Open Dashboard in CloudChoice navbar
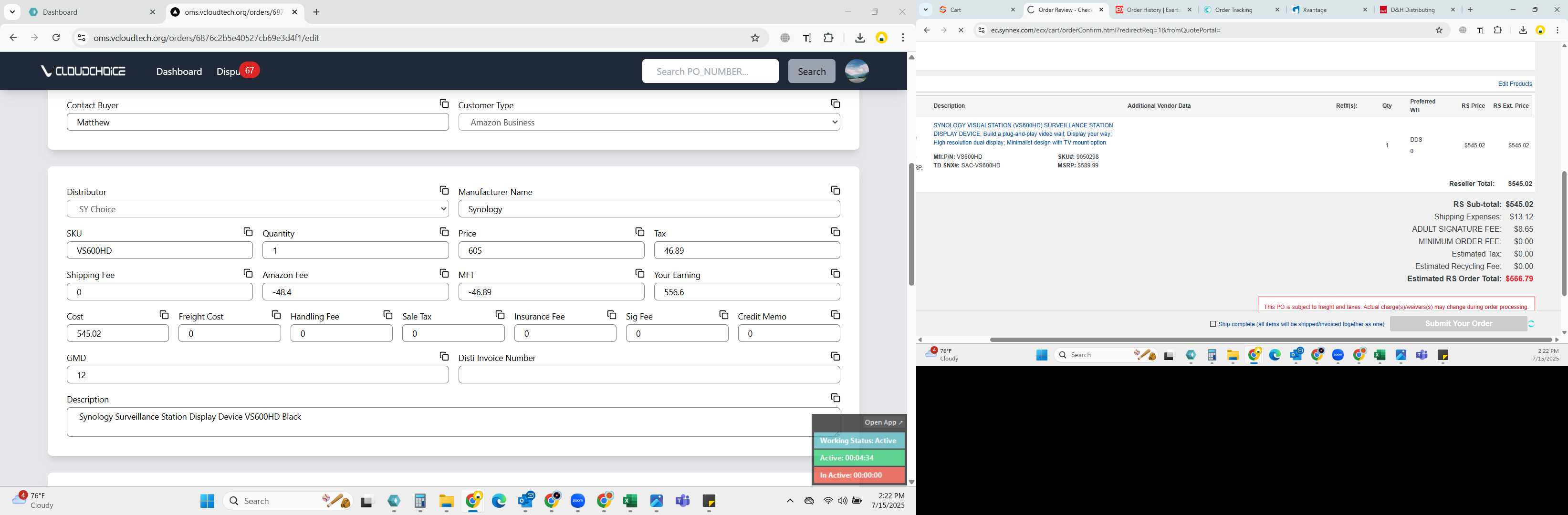Screen dimensions: 1568x515 (179, 72)
